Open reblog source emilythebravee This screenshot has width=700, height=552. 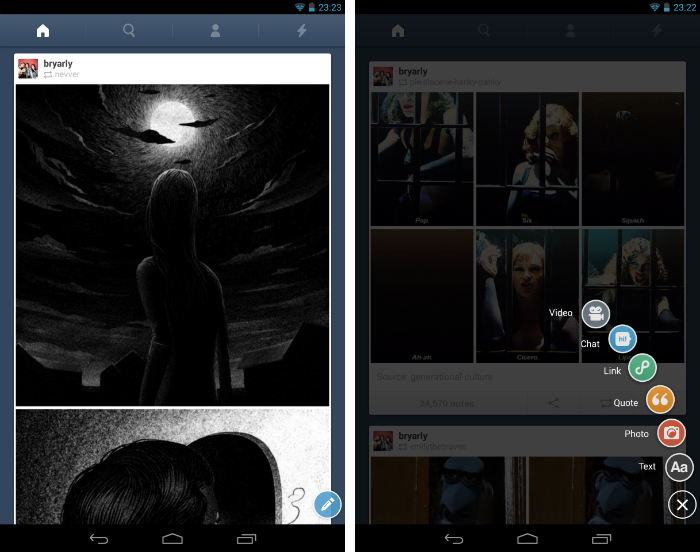pyautogui.click(x=438, y=447)
